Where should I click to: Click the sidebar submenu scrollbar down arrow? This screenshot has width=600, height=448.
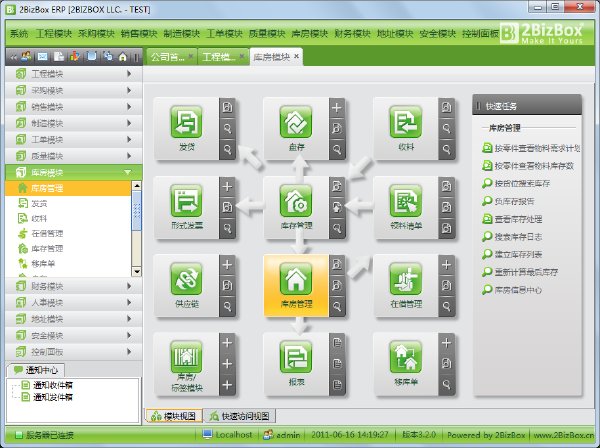tap(137, 272)
